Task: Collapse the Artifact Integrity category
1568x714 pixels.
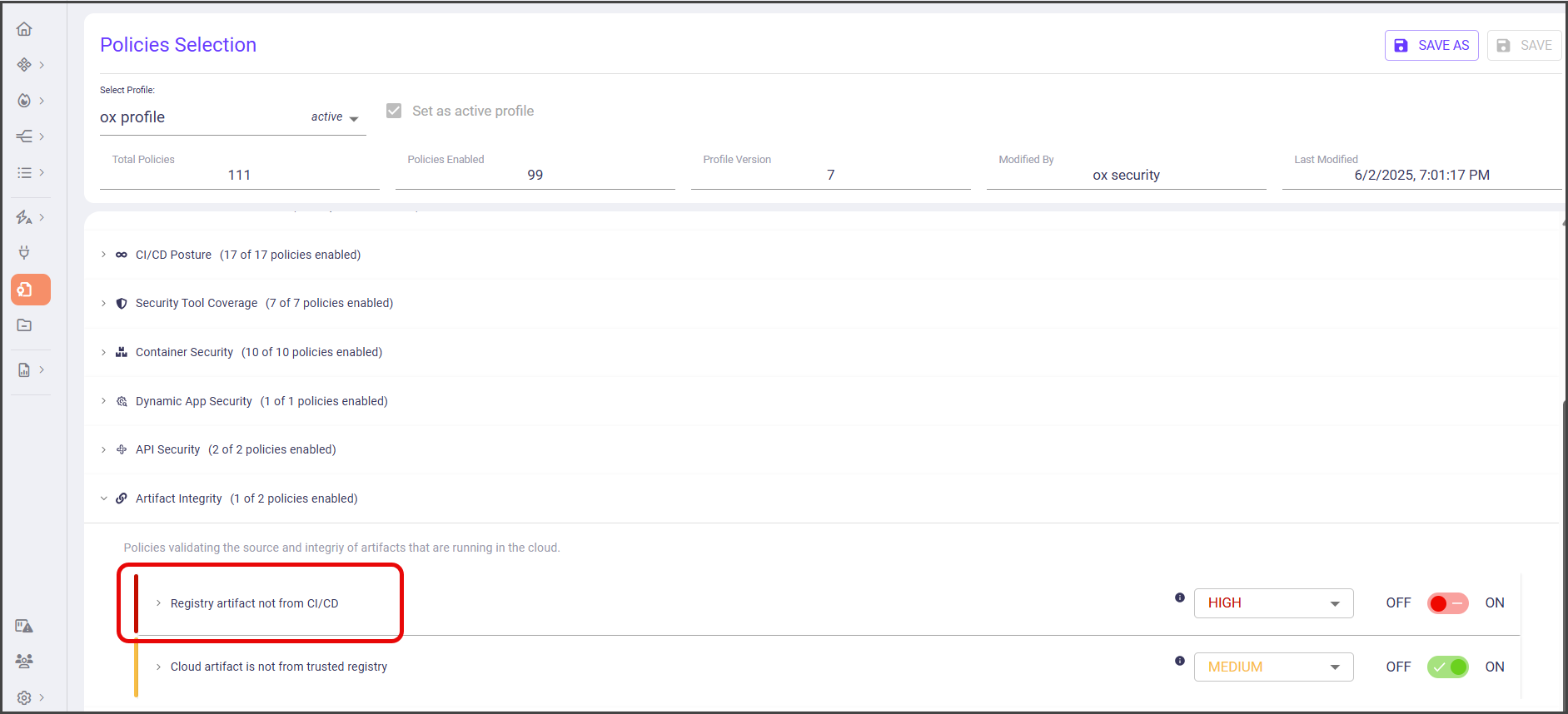Action: tap(103, 498)
